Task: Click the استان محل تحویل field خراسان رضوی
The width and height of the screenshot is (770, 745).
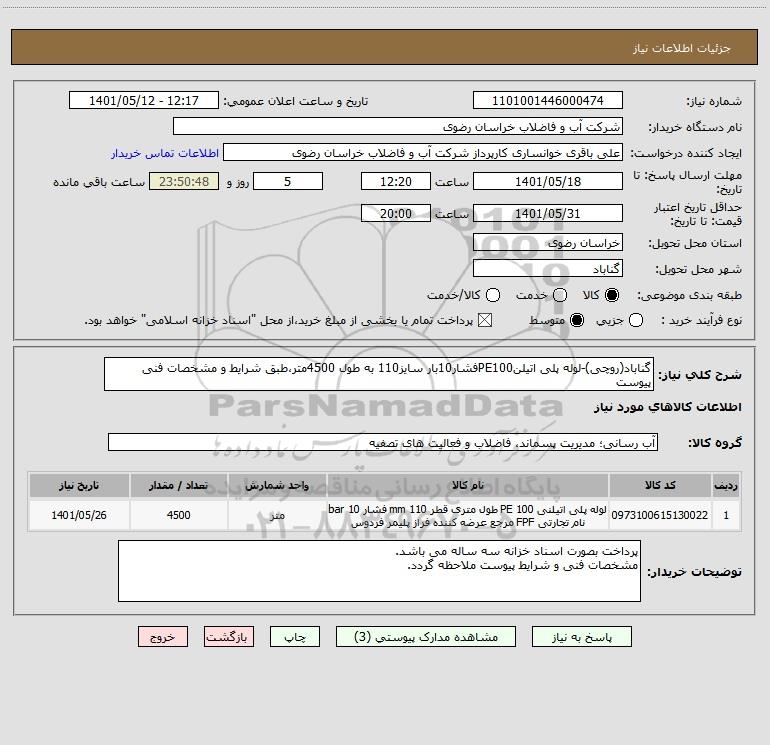Action: [x=548, y=243]
